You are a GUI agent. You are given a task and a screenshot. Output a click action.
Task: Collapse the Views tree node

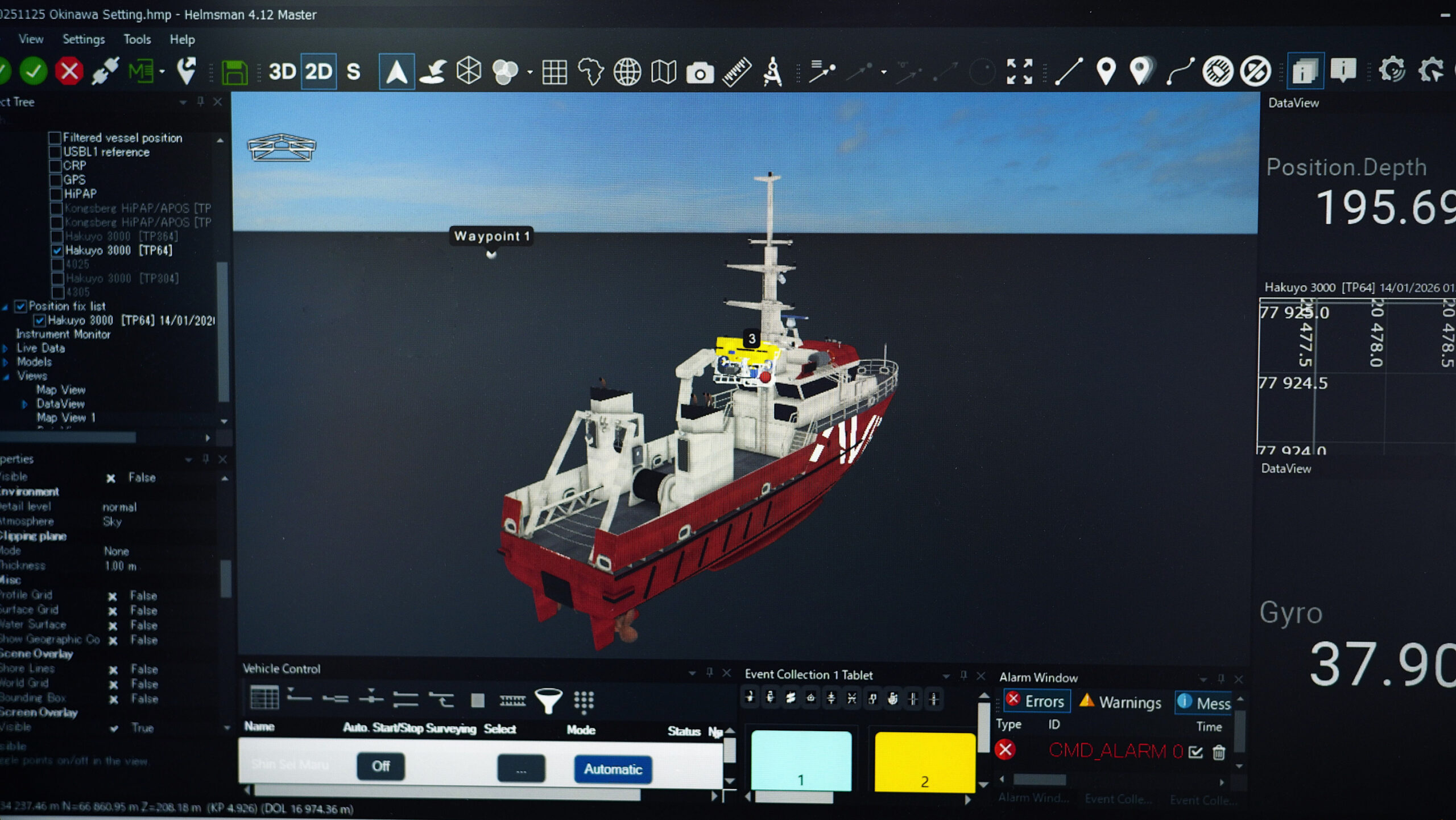tap(6, 377)
